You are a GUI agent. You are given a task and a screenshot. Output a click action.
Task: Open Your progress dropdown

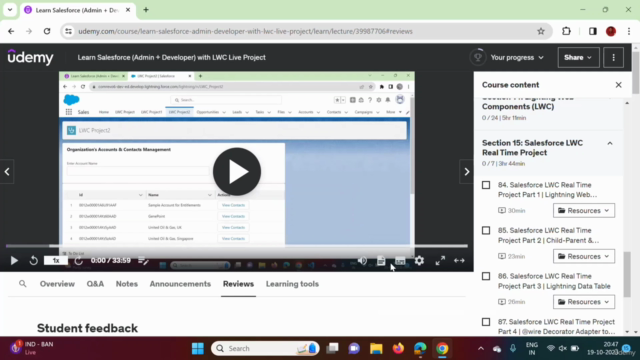[x=517, y=58]
